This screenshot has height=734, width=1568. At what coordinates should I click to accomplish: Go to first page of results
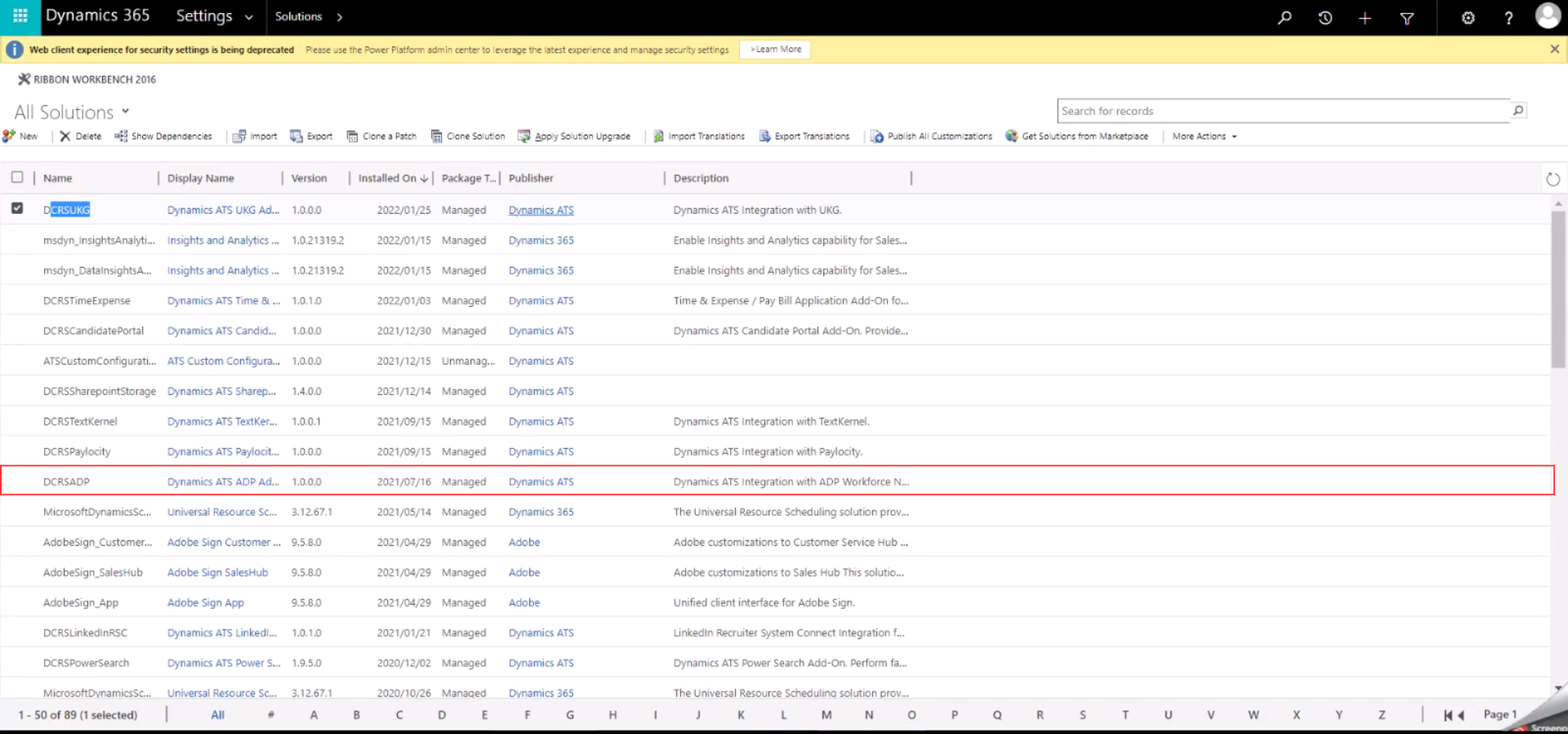point(1448,715)
